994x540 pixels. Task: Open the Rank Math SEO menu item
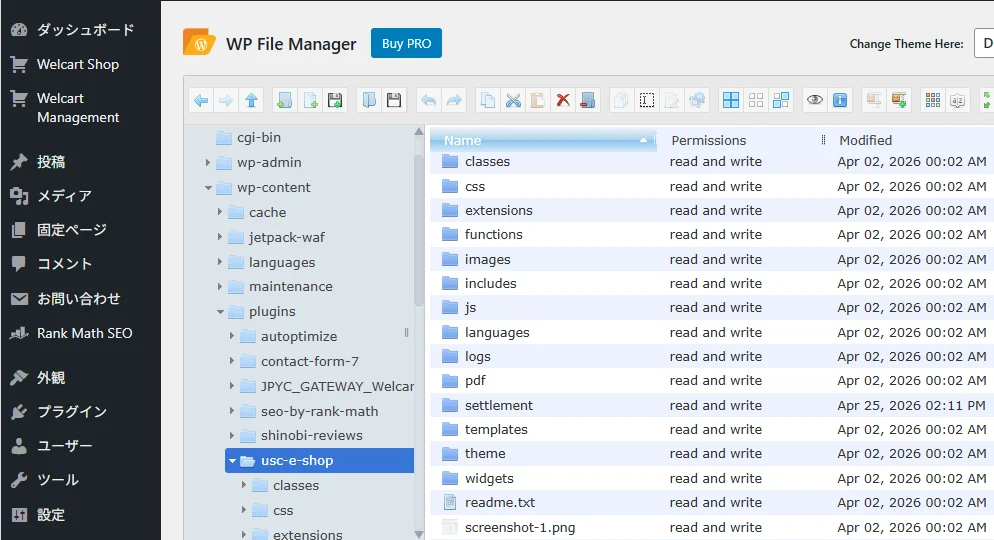(x=81, y=333)
